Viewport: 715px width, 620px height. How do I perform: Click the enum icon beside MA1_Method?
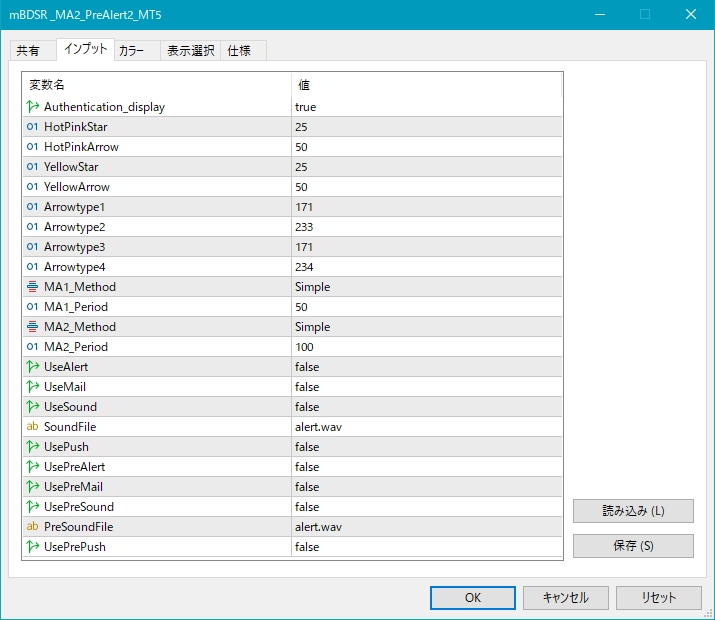click(33, 287)
